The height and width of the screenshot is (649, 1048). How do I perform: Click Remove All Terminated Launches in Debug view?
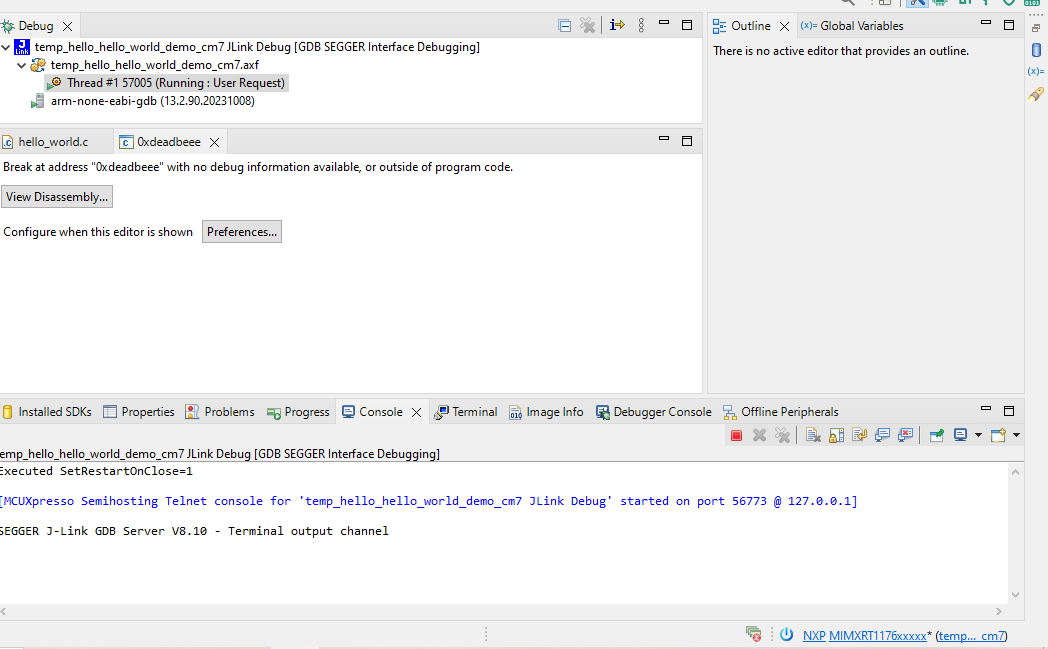587,26
